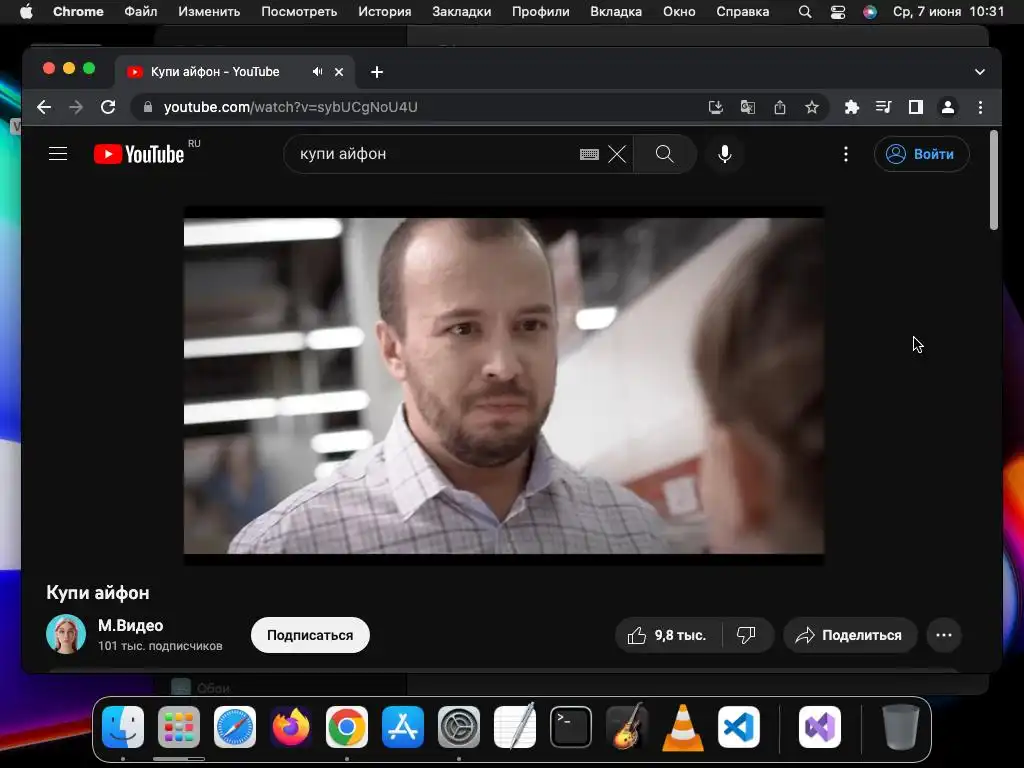Open System Settings from the Dock
The image size is (1024, 768).
pos(459,727)
